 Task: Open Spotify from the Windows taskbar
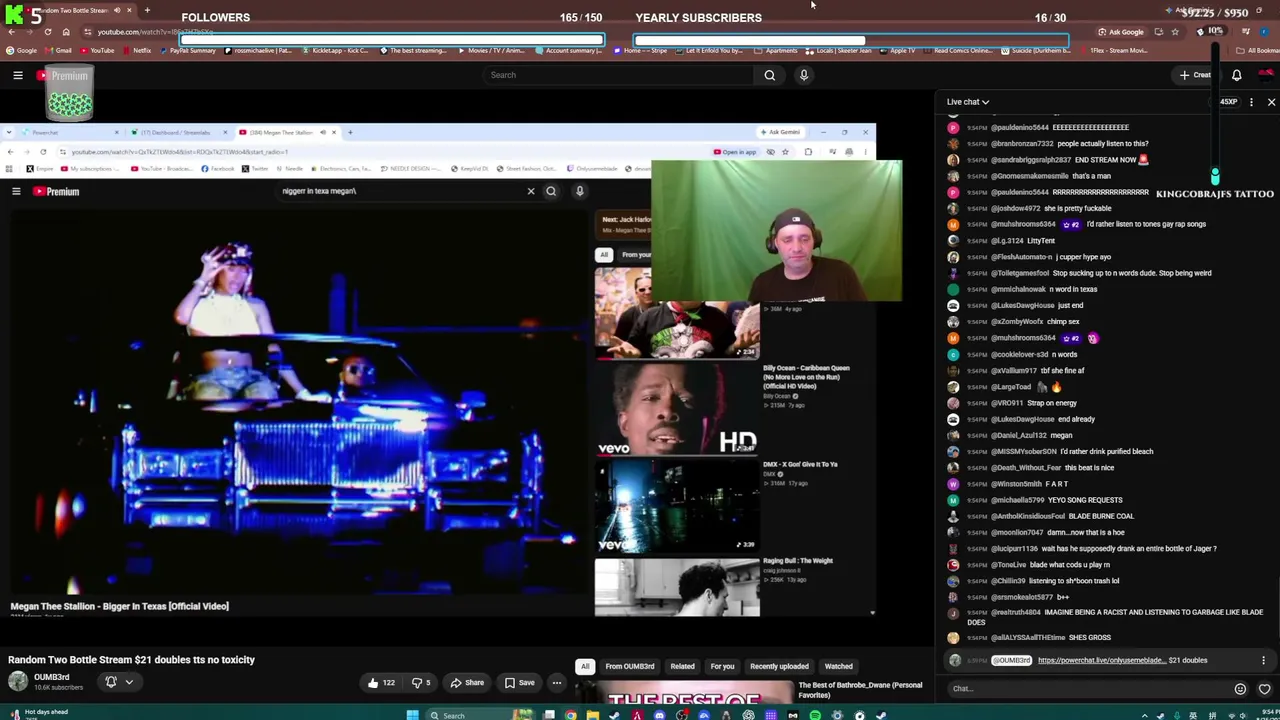coord(815,715)
